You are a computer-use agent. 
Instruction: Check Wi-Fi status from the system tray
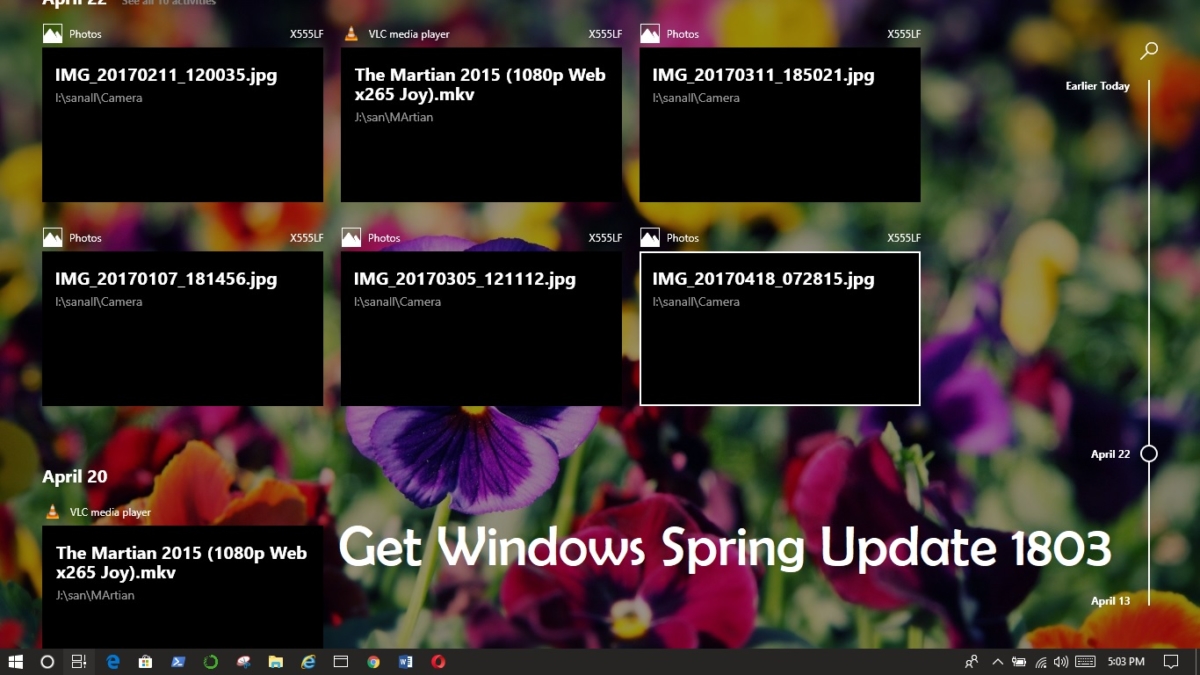1042,661
